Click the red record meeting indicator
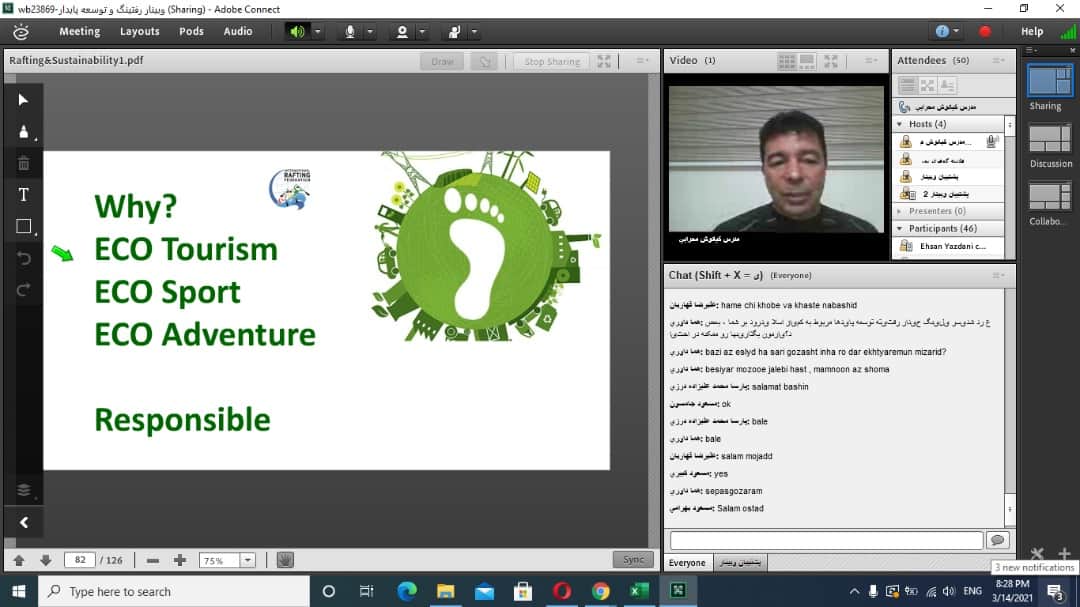The height and width of the screenshot is (607, 1080). point(984,31)
